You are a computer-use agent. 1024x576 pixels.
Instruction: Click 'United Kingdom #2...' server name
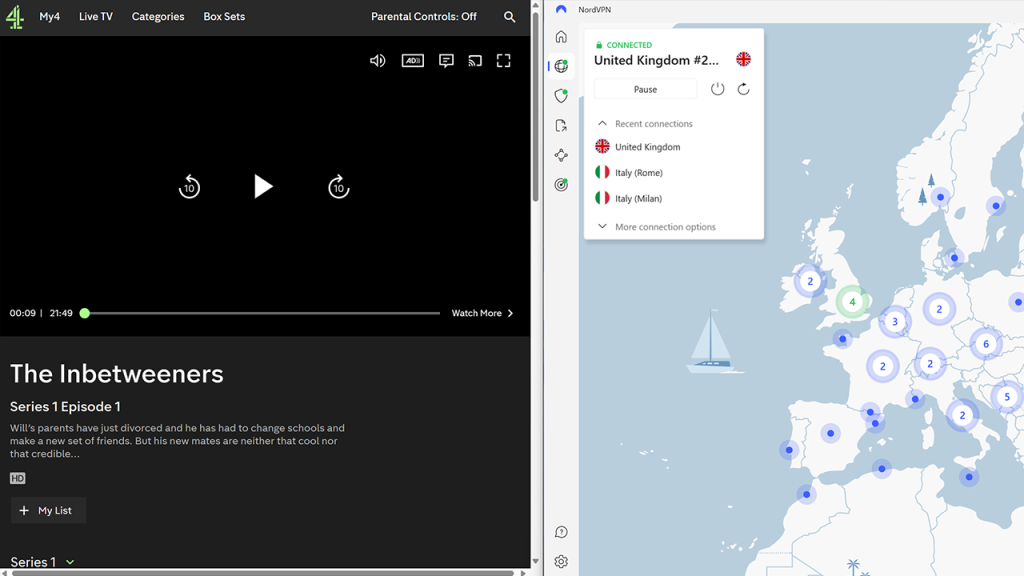(656, 60)
